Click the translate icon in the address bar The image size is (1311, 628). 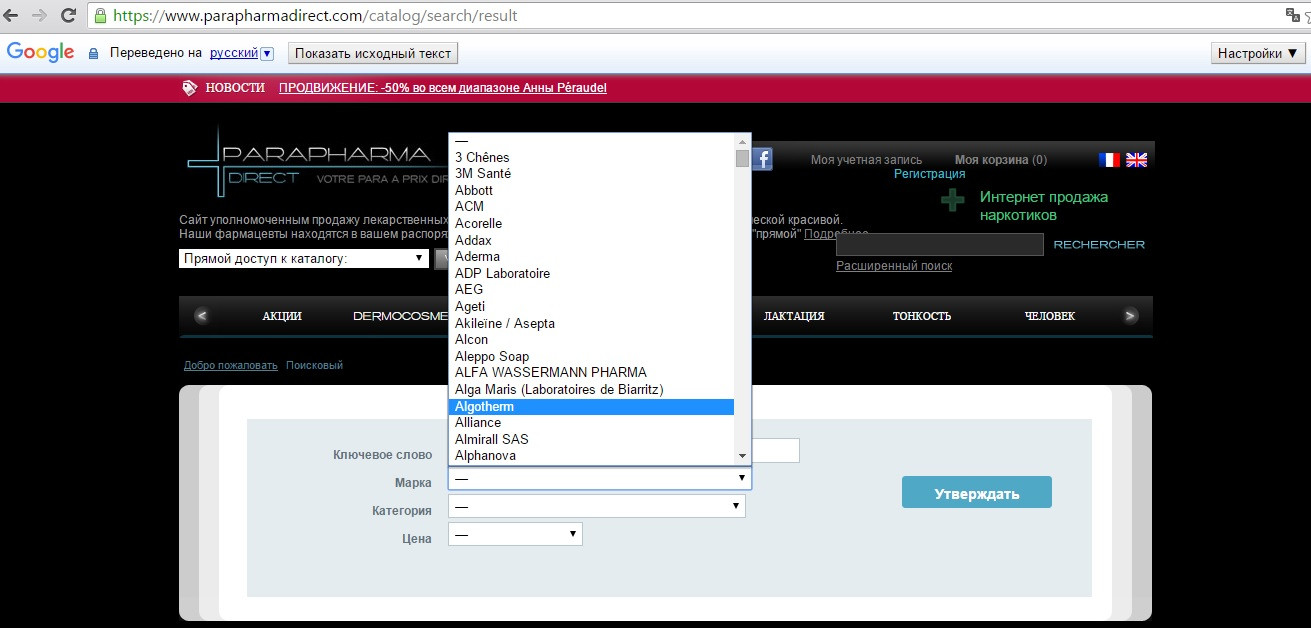point(1291,15)
